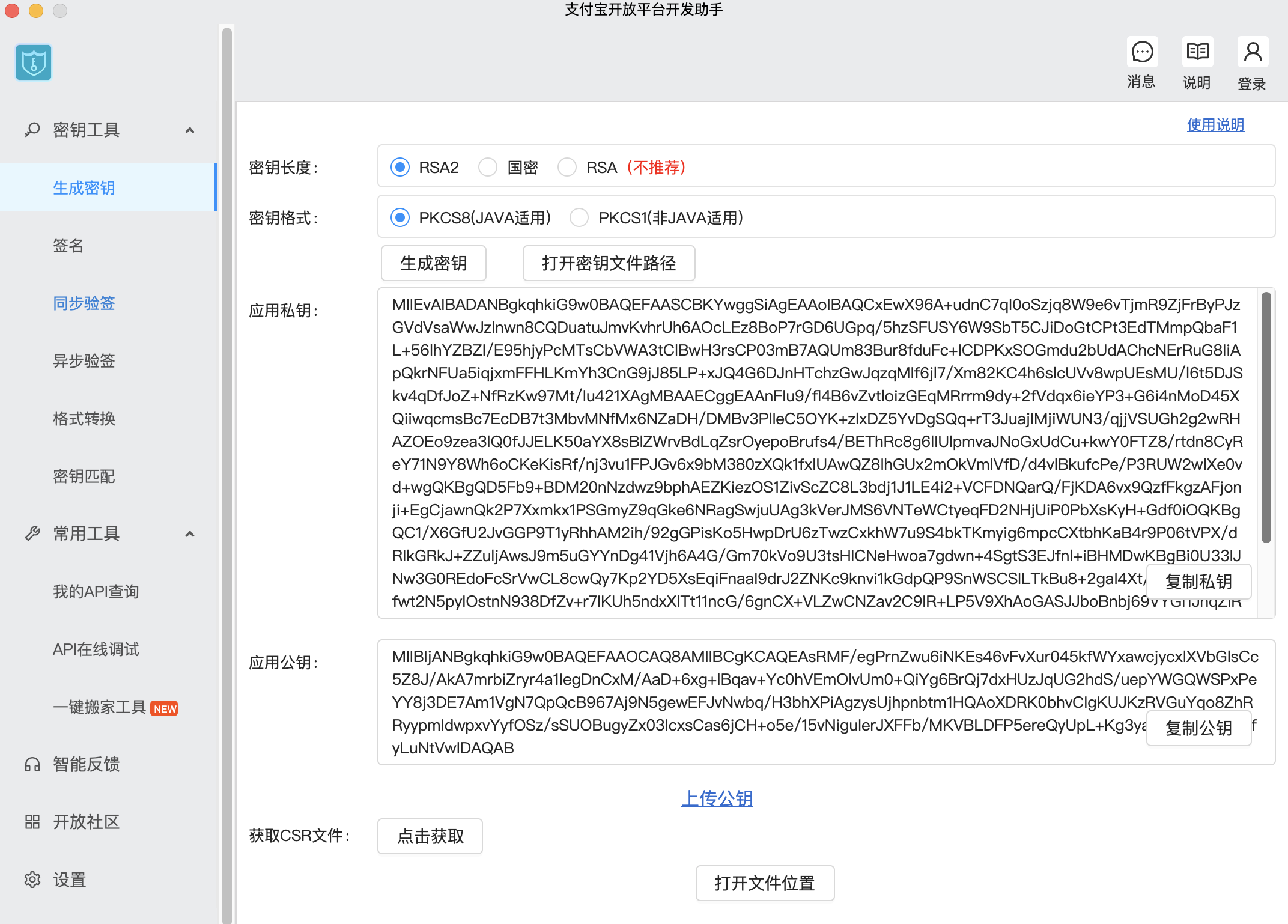
Task: Open the 异步验签 sidebar item
Action: point(109,360)
